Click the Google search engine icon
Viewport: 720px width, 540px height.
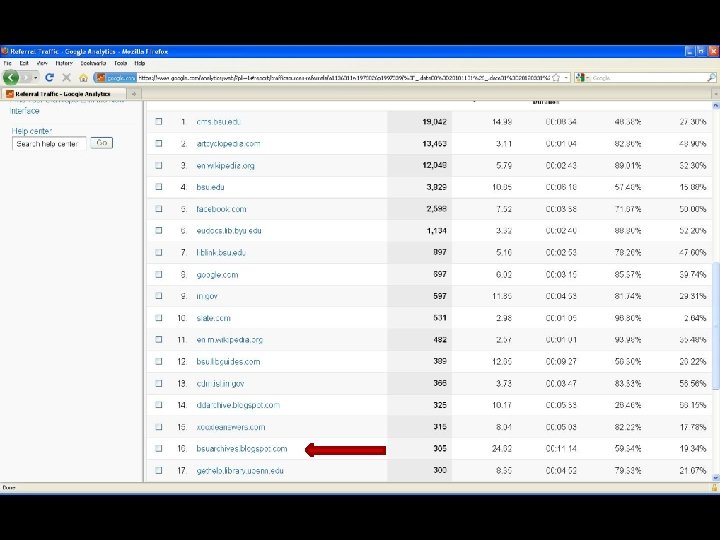(579, 78)
